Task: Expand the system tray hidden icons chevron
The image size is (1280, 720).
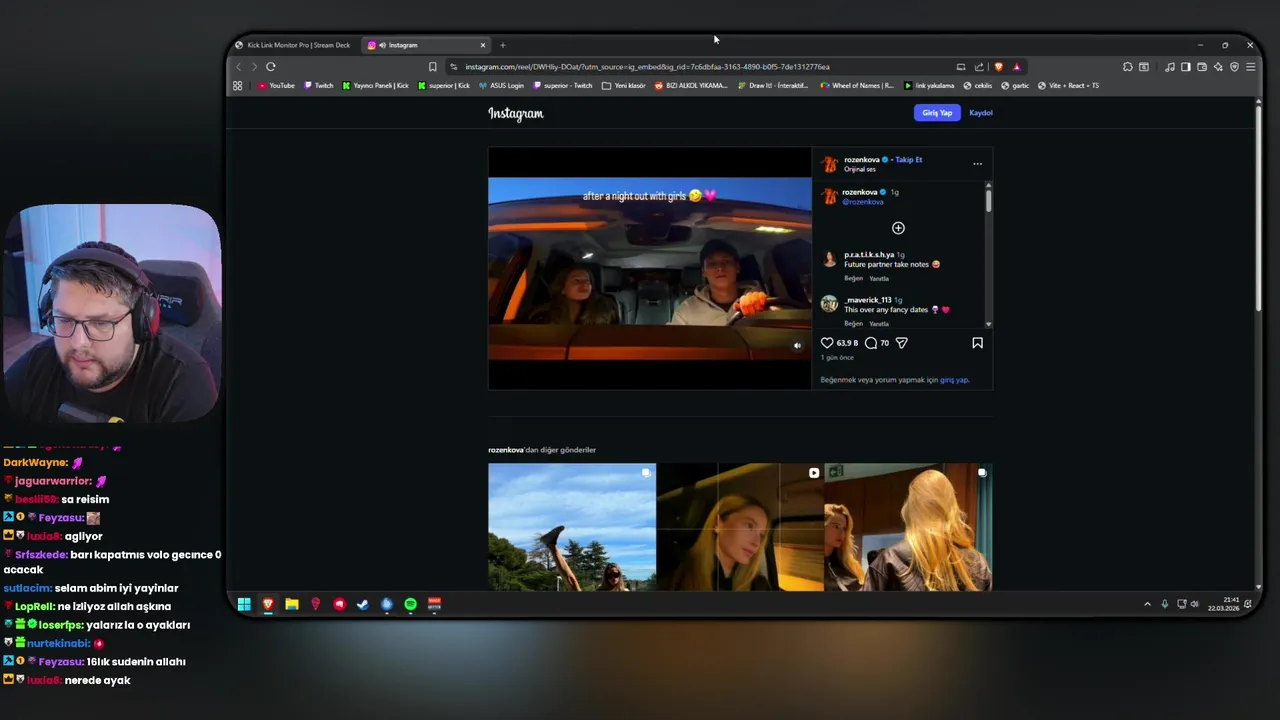Action: pyautogui.click(x=1147, y=604)
